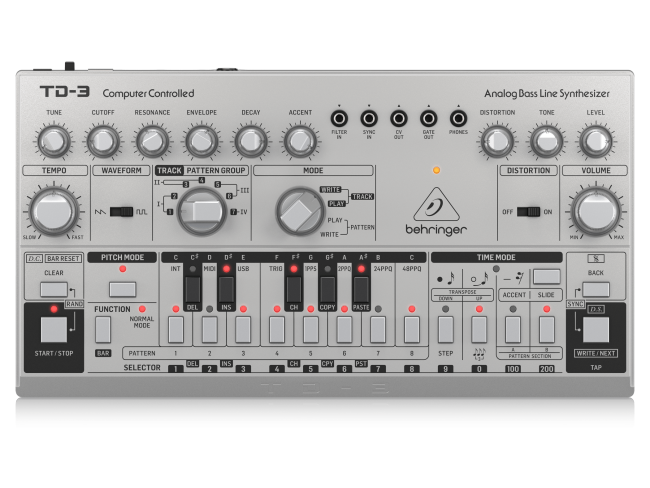Click the MODE rotary selector
The image size is (650, 488).
300,211
